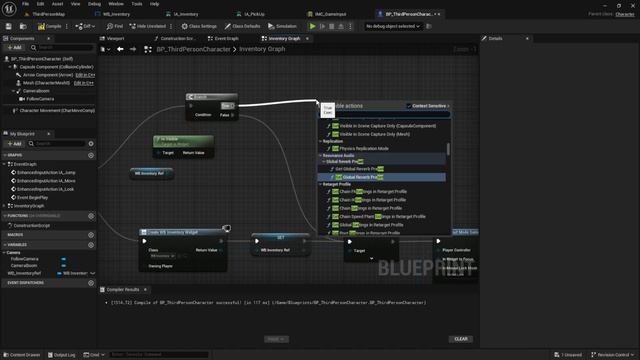
Task: Open Class Defaults
Action: coord(242,26)
